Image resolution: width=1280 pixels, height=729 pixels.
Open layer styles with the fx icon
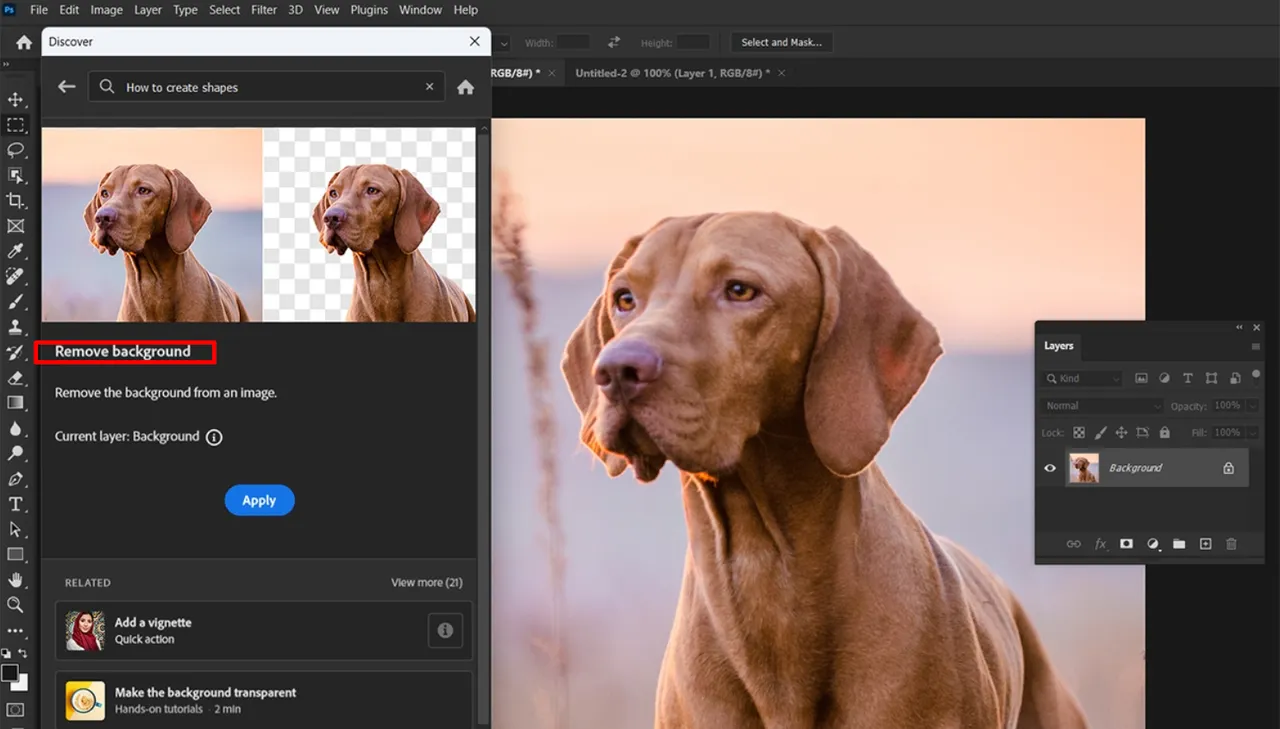1100,544
